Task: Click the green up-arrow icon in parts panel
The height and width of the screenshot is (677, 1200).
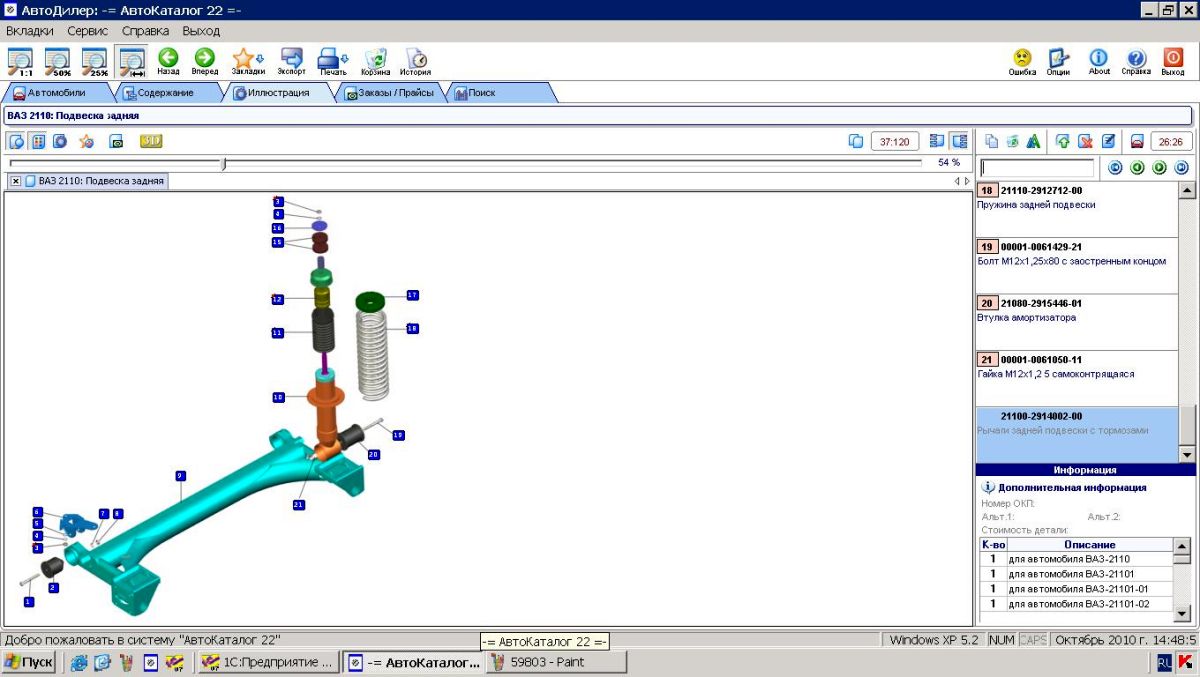Action: pyautogui.click(x=1063, y=141)
